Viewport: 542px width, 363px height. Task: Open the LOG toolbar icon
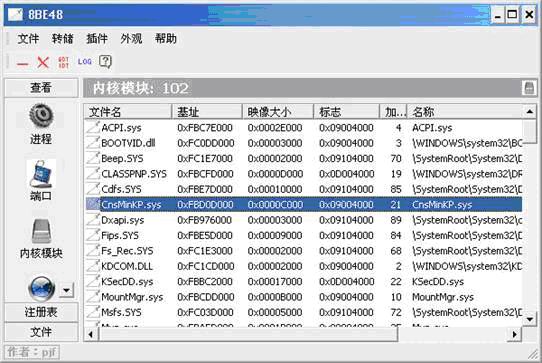(84, 62)
